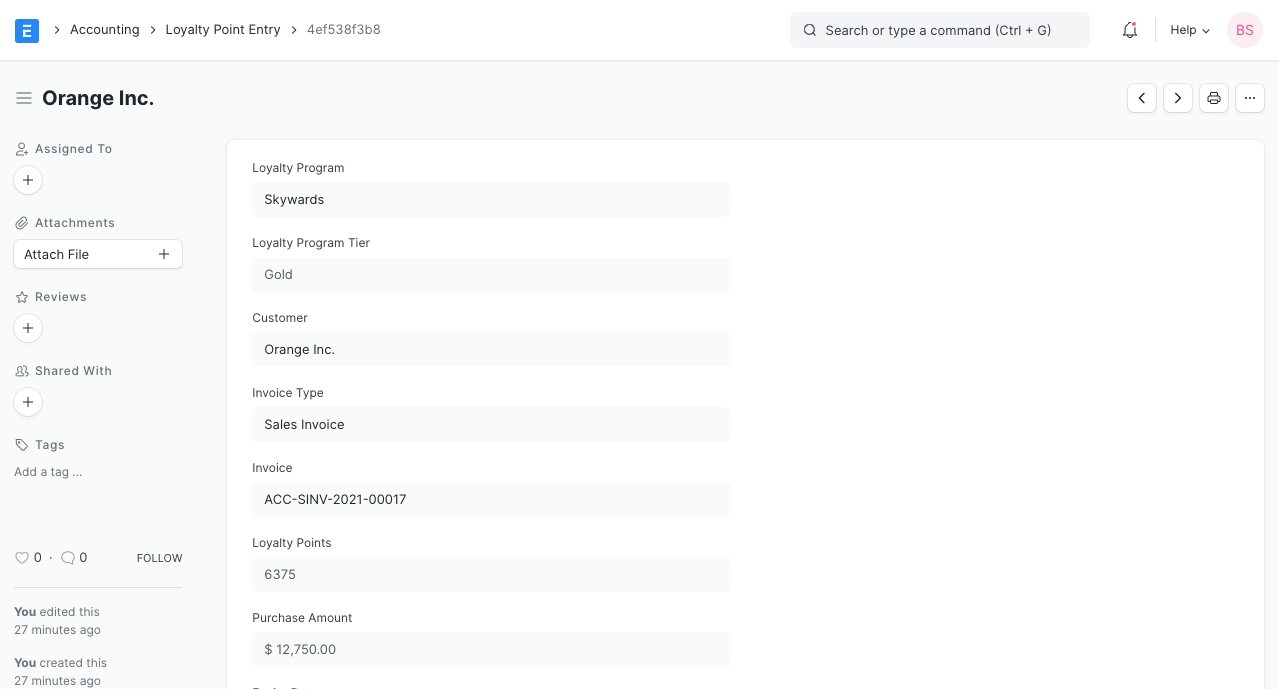Navigate to Loyalty Point Entry breadcrumb
The width and height of the screenshot is (1279, 689).
(x=223, y=30)
